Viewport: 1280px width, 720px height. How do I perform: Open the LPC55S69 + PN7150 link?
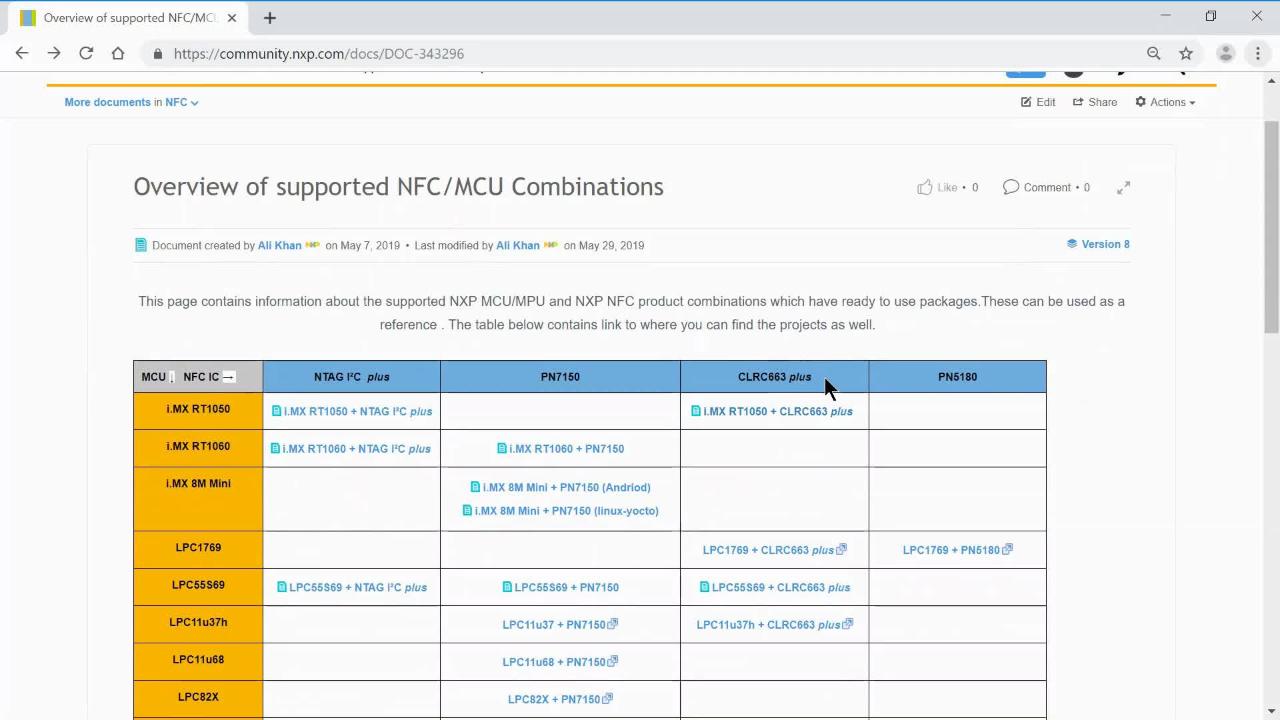pos(565,587)
